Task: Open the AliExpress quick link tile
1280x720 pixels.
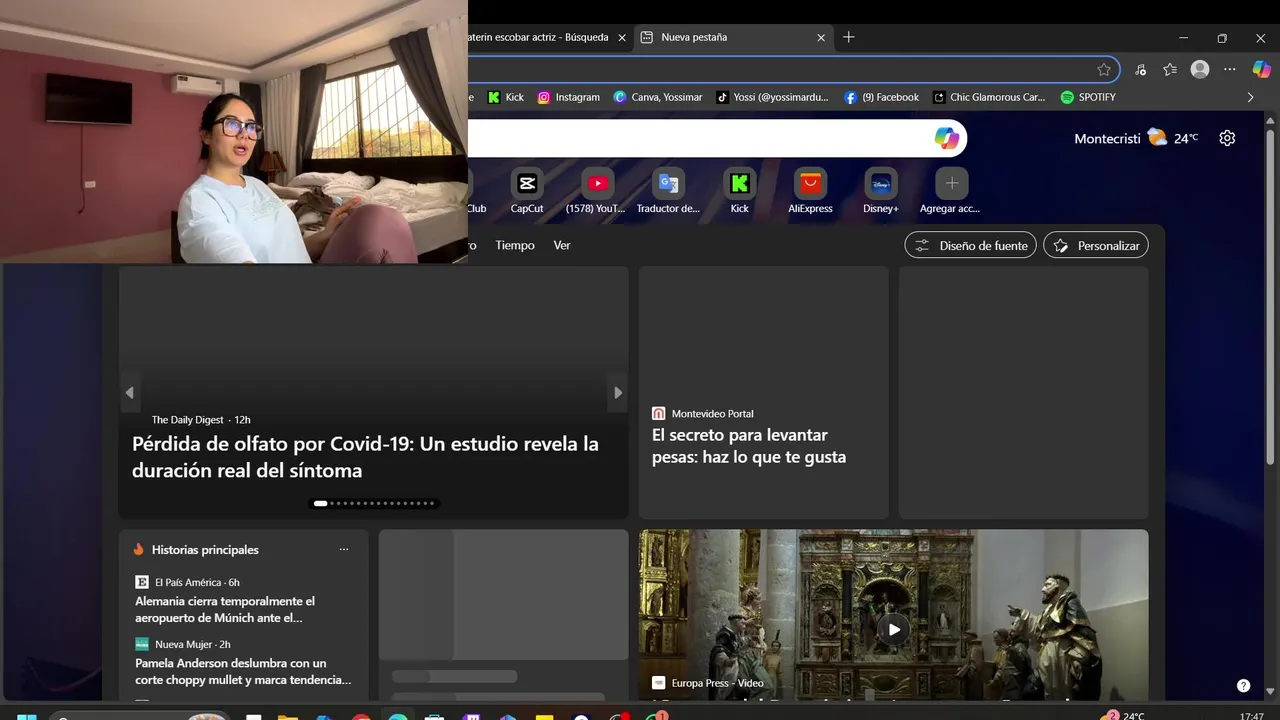Action: 810,191
